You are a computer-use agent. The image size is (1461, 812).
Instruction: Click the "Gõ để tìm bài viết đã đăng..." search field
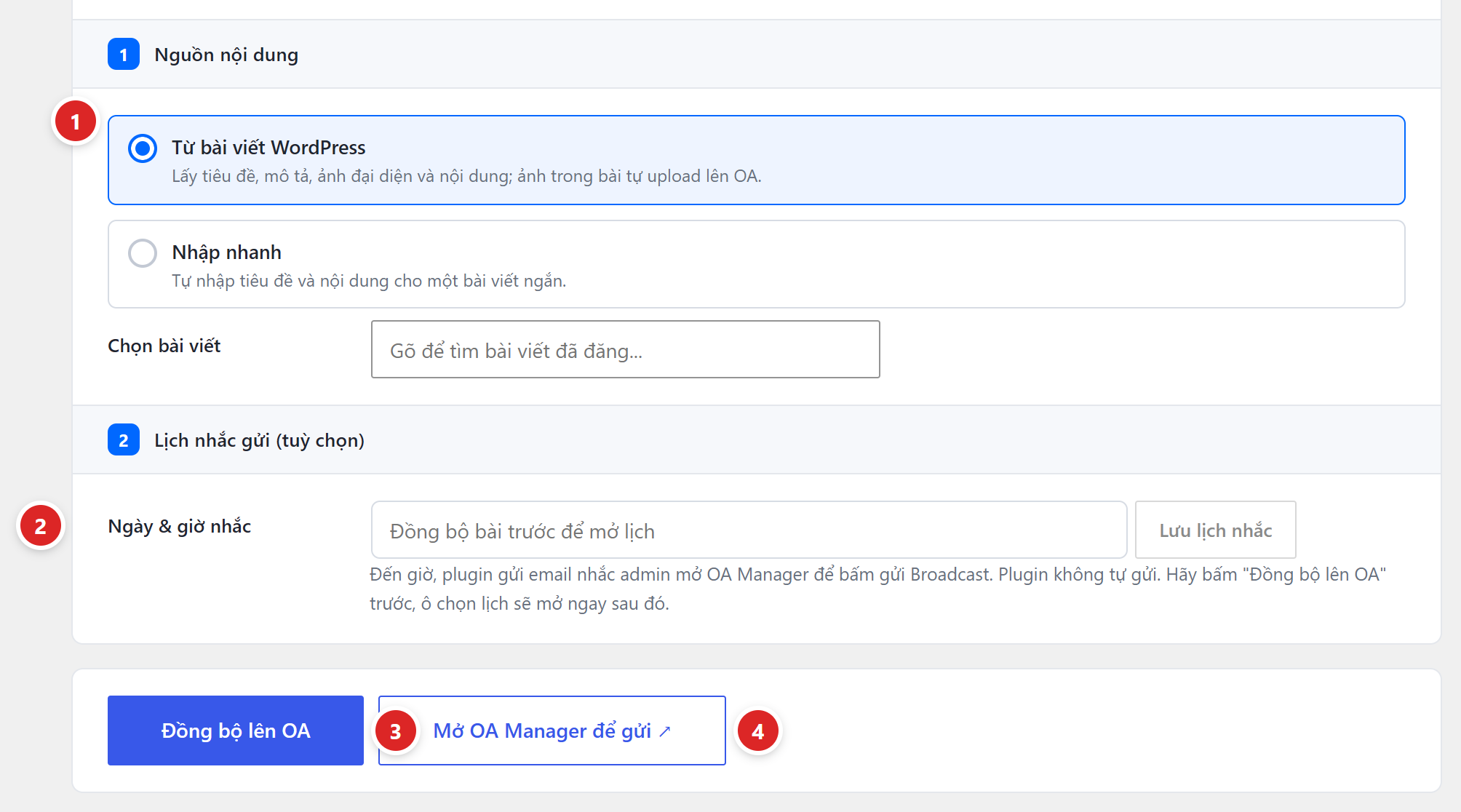point(625,349)
